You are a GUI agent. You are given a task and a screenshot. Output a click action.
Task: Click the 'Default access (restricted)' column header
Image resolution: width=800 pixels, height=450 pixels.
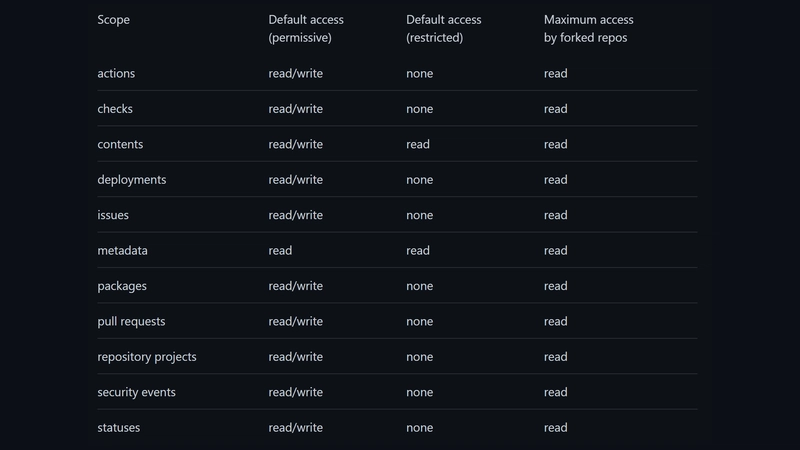(443, 29)
